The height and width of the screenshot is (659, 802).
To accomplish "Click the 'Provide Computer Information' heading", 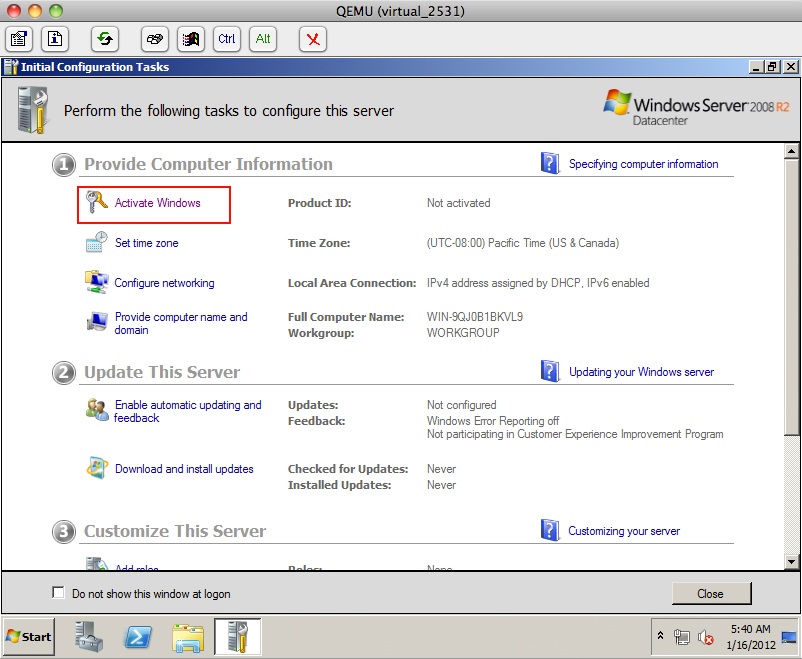I will coord(208,164).
